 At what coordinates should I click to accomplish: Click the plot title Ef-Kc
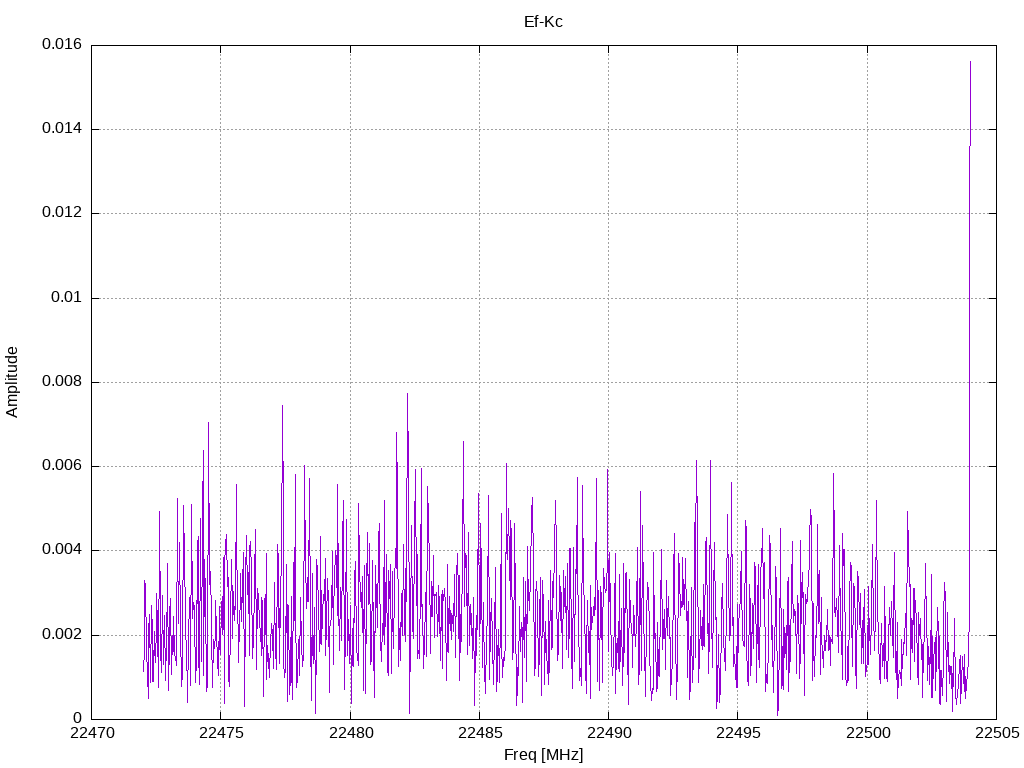point(543,21)
